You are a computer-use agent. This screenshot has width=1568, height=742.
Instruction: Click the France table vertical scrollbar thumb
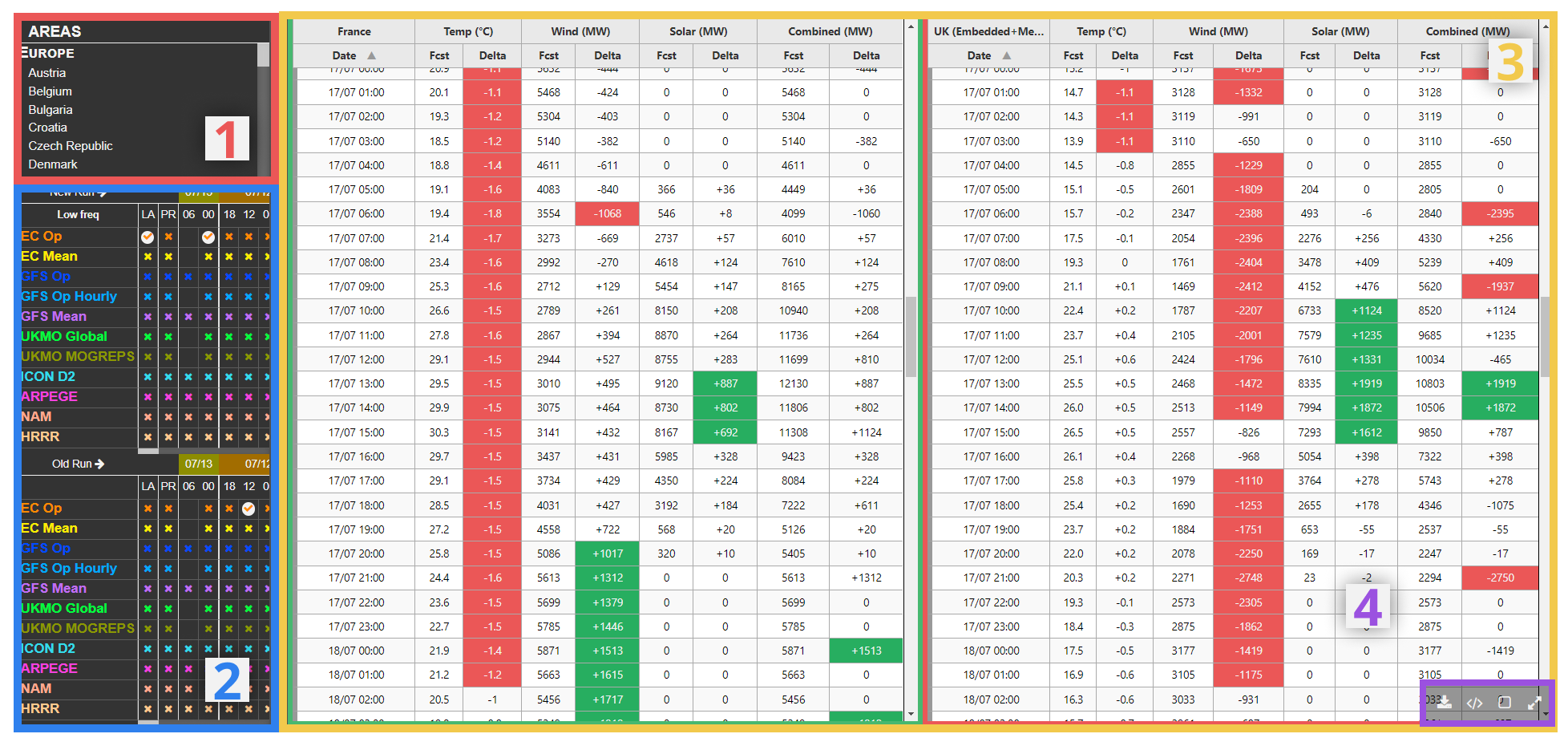911,337
